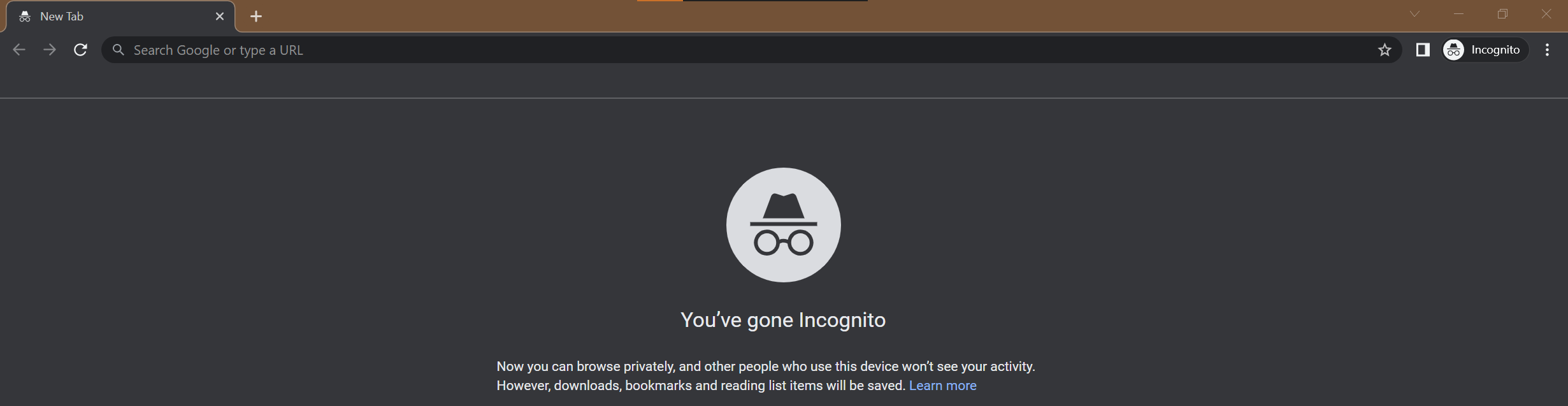Click the You've gone Incognito heading
This screenshot has height=406, width=1568.
(783, 320)
